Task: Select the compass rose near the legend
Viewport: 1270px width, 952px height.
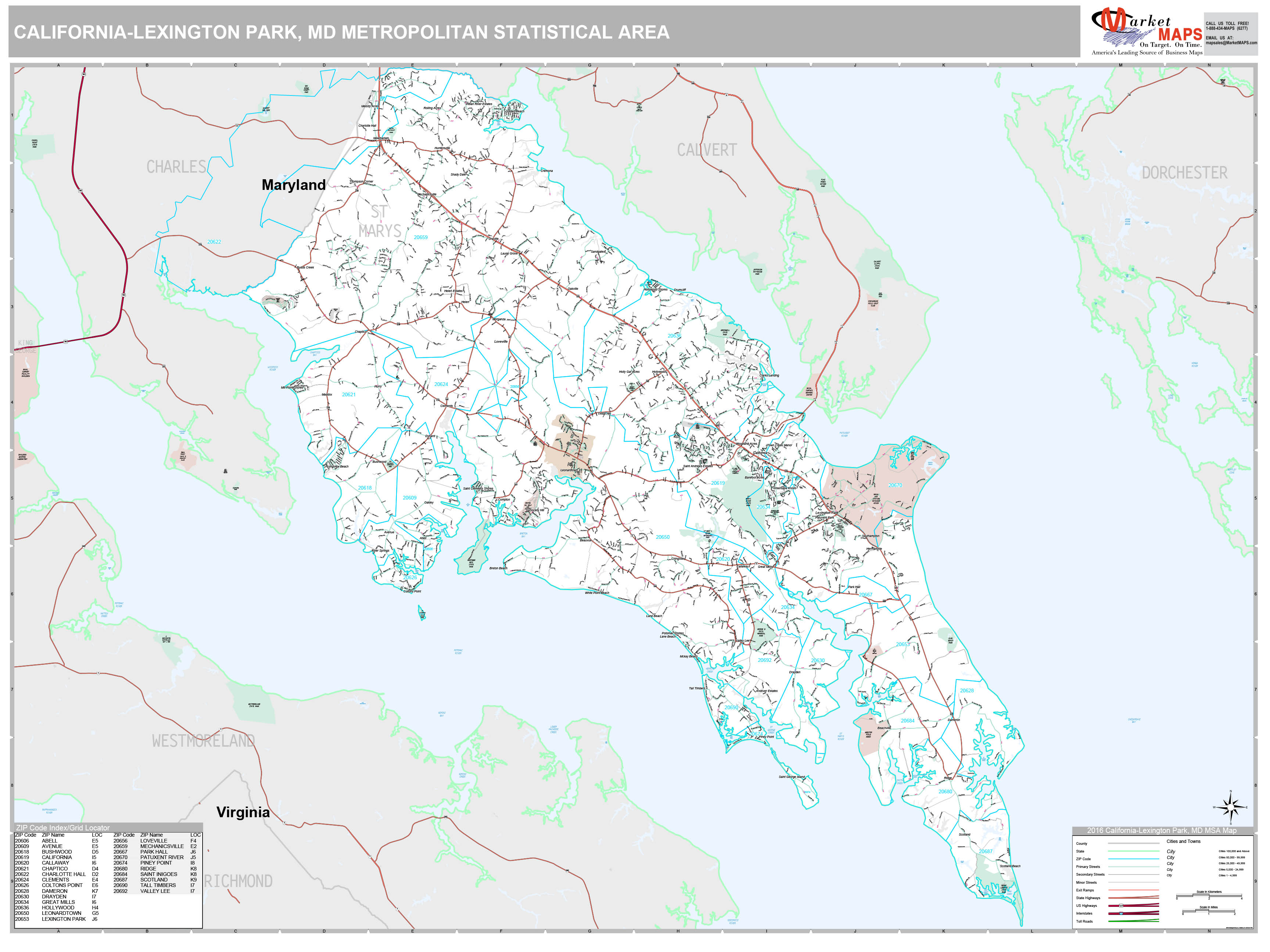Action: point(1231,807)
